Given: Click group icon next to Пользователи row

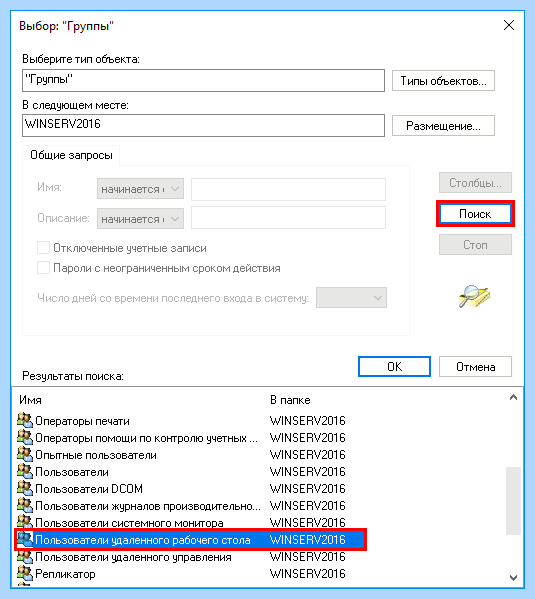Looking at the screenshot, I should pos(25,471).
